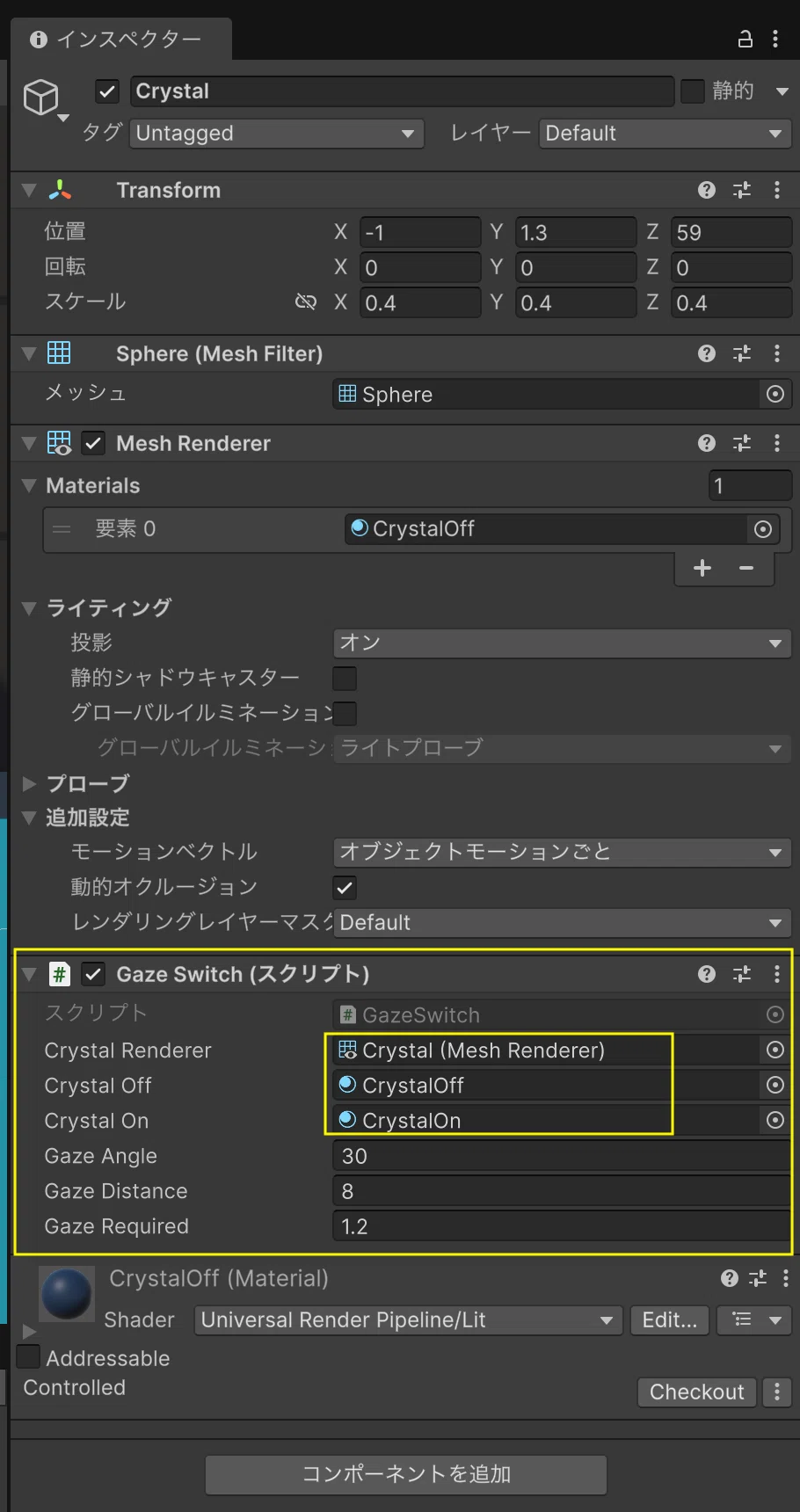Enable the Global Illumination contribution checkbox
800x1512 pixels.
(345, 713)
